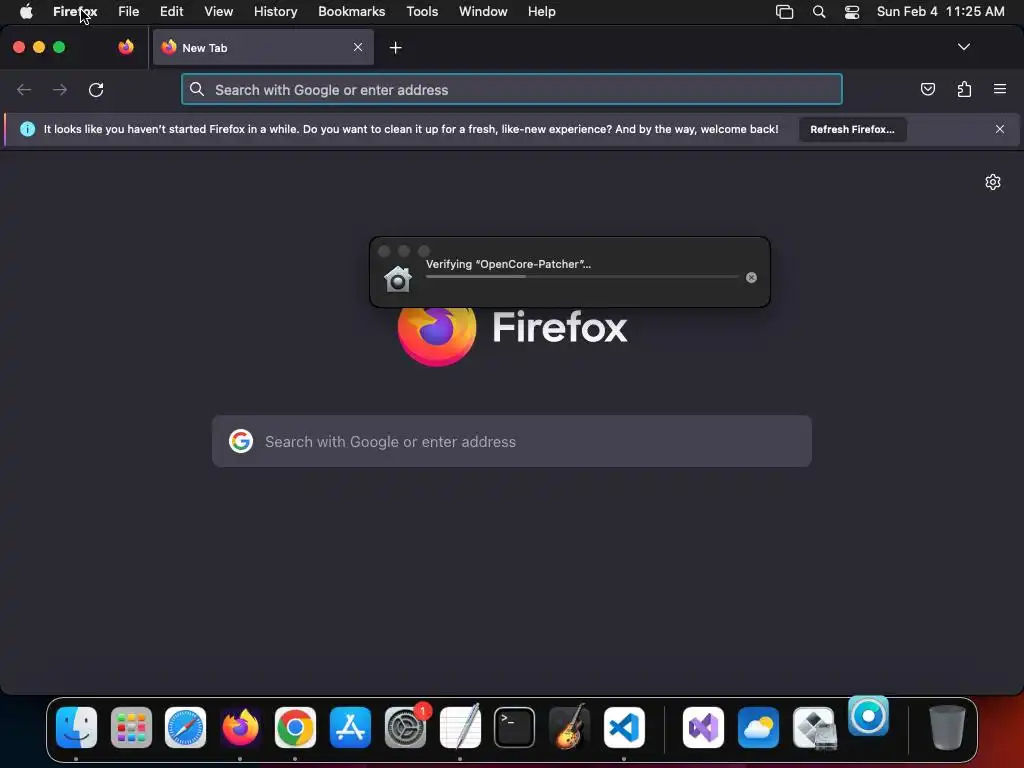
Task: Open GarageBand from the Dock
Action: (569, 728)
